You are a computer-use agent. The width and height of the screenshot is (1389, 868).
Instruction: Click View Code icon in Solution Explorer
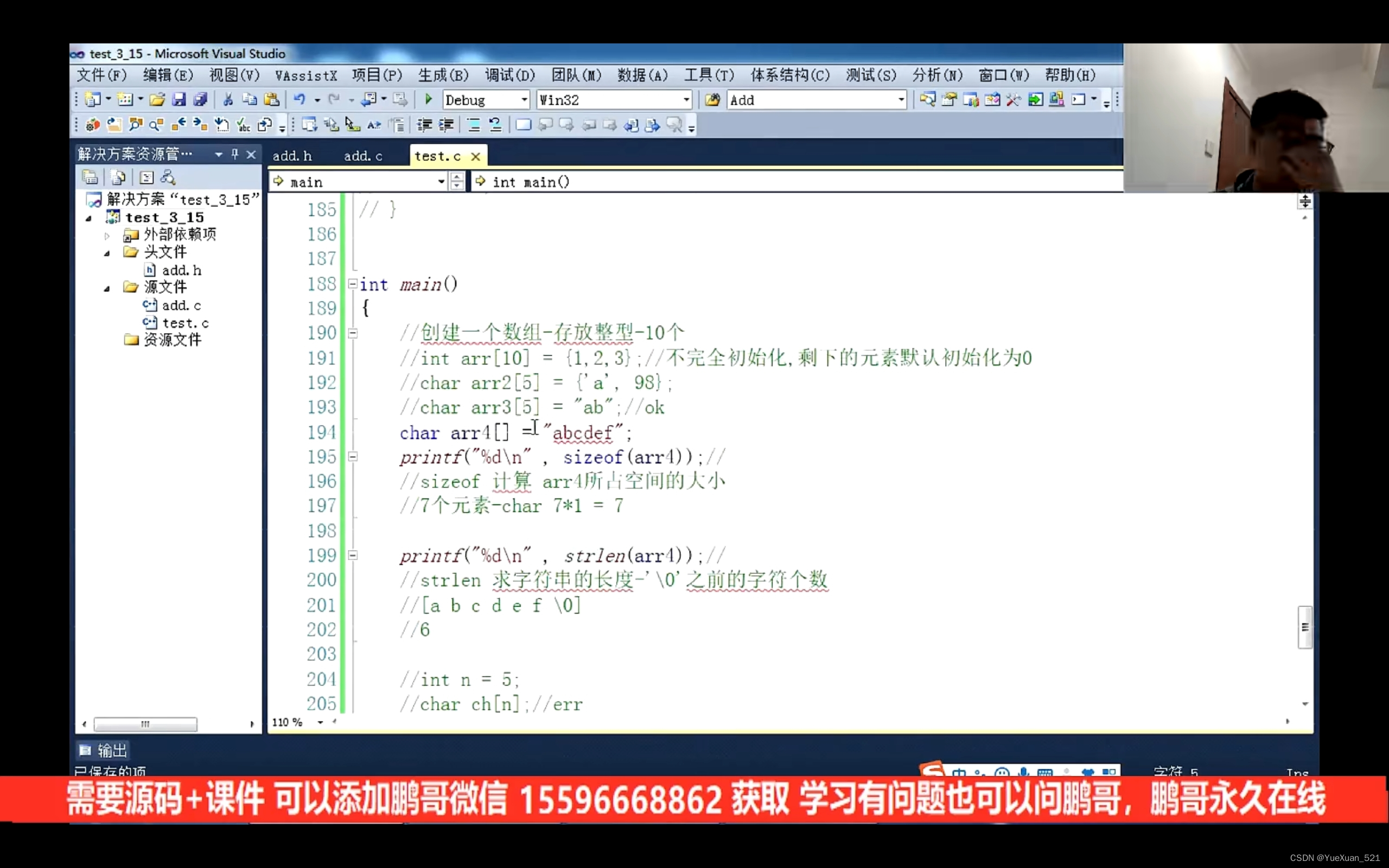point(146,177)
